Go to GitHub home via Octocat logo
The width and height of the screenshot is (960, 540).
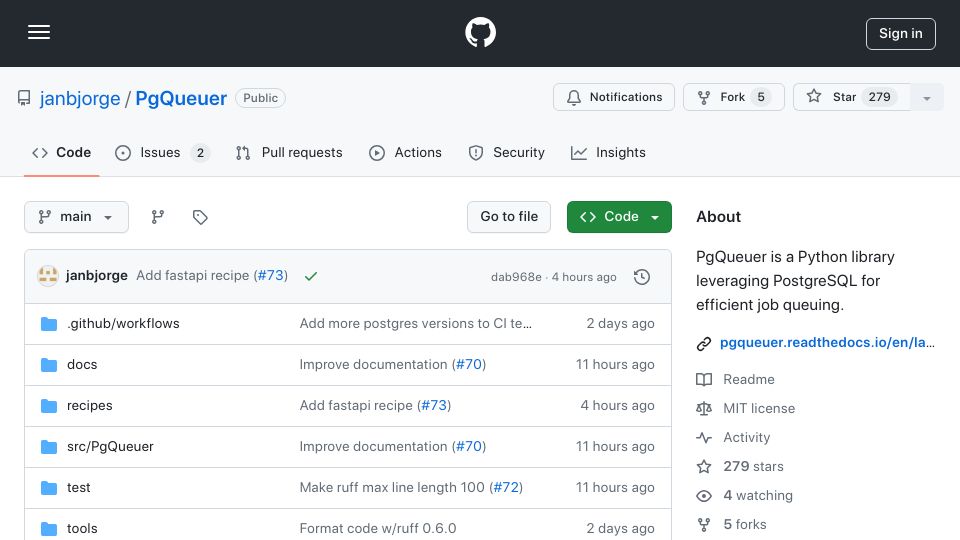[x=480, y=32]
